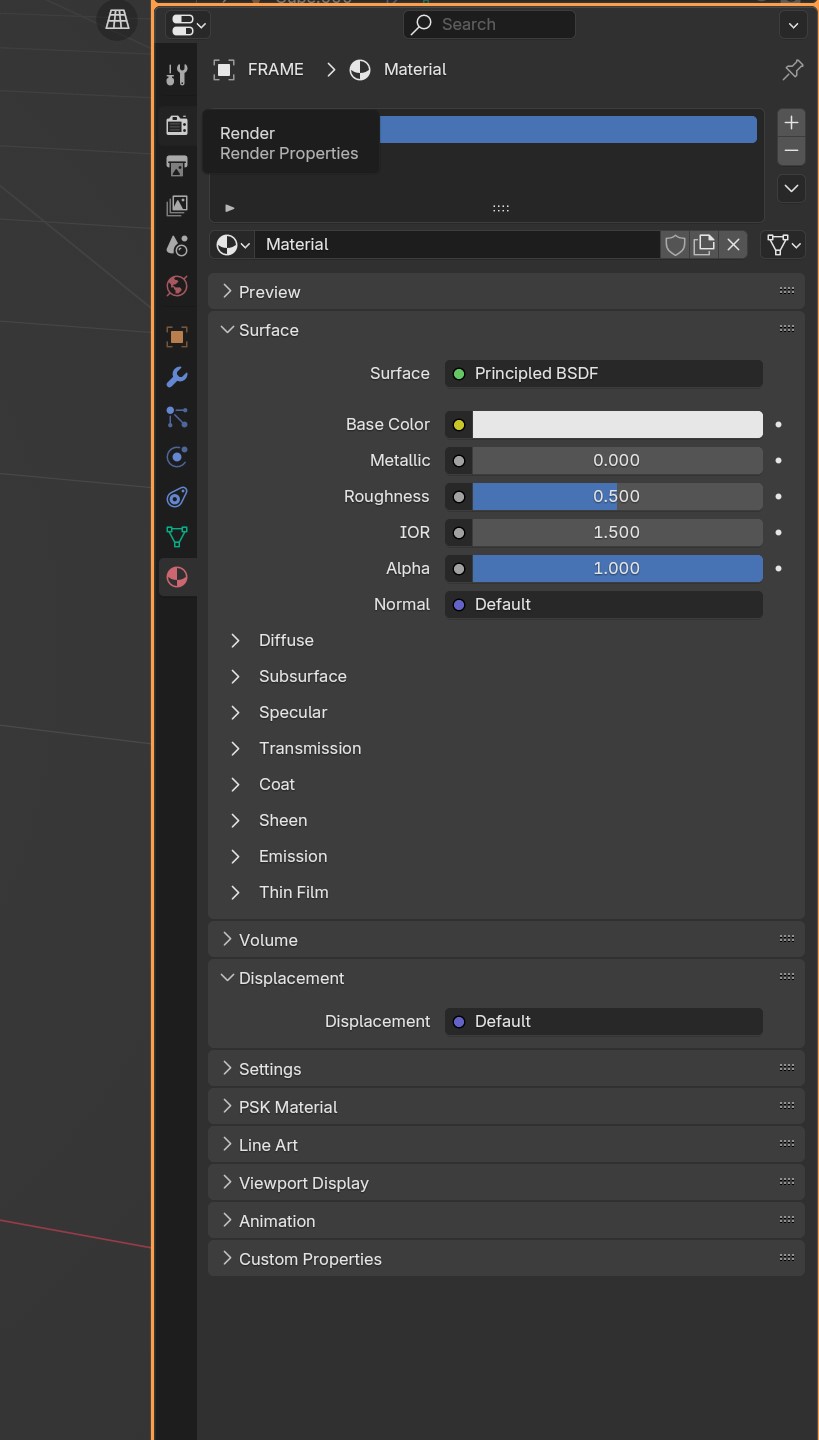Open the Tool properties tab
819x1440 pixels.
coord(177,74)
